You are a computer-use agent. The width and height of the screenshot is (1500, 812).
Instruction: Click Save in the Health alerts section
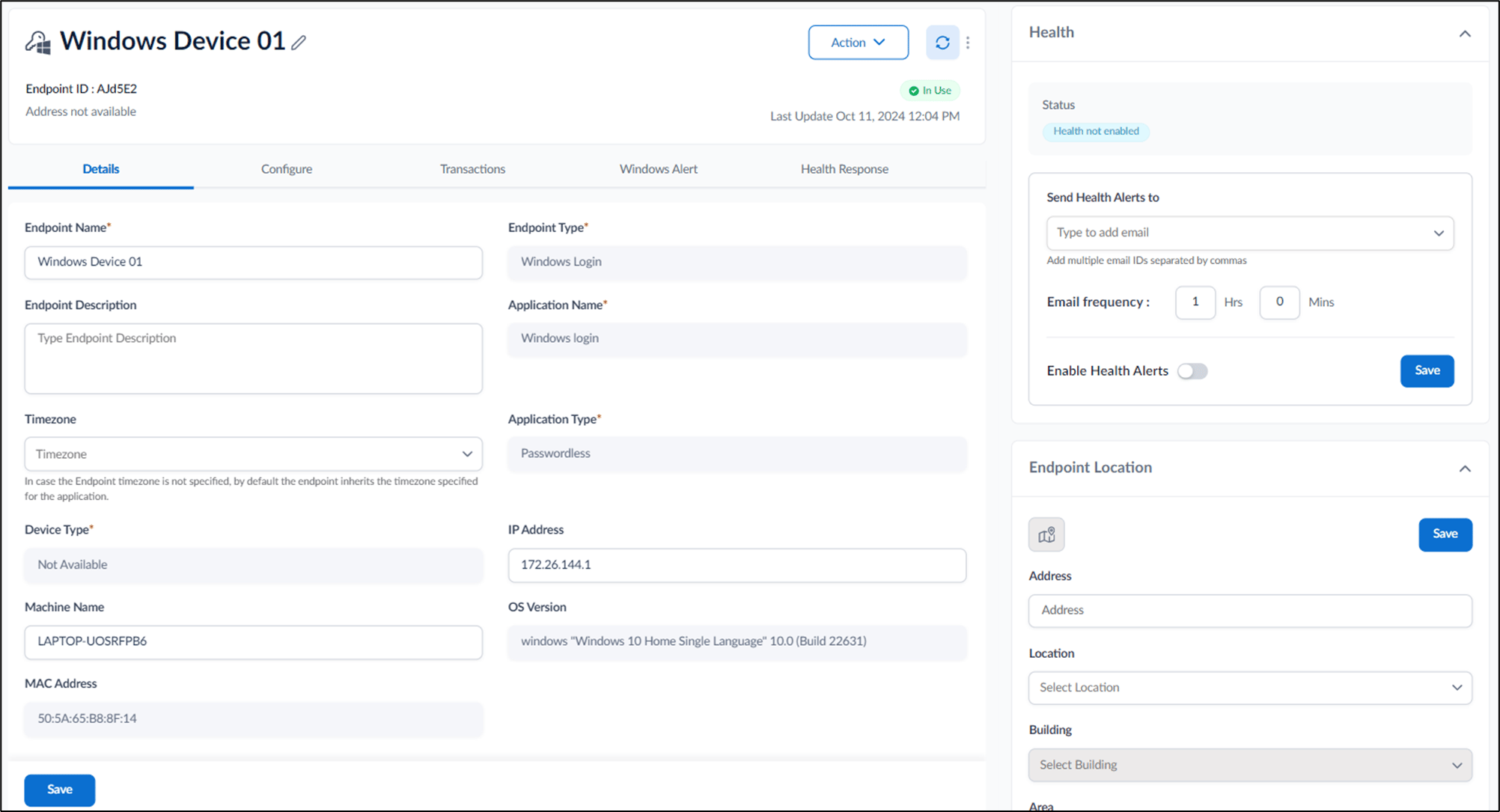(1427, 370)
